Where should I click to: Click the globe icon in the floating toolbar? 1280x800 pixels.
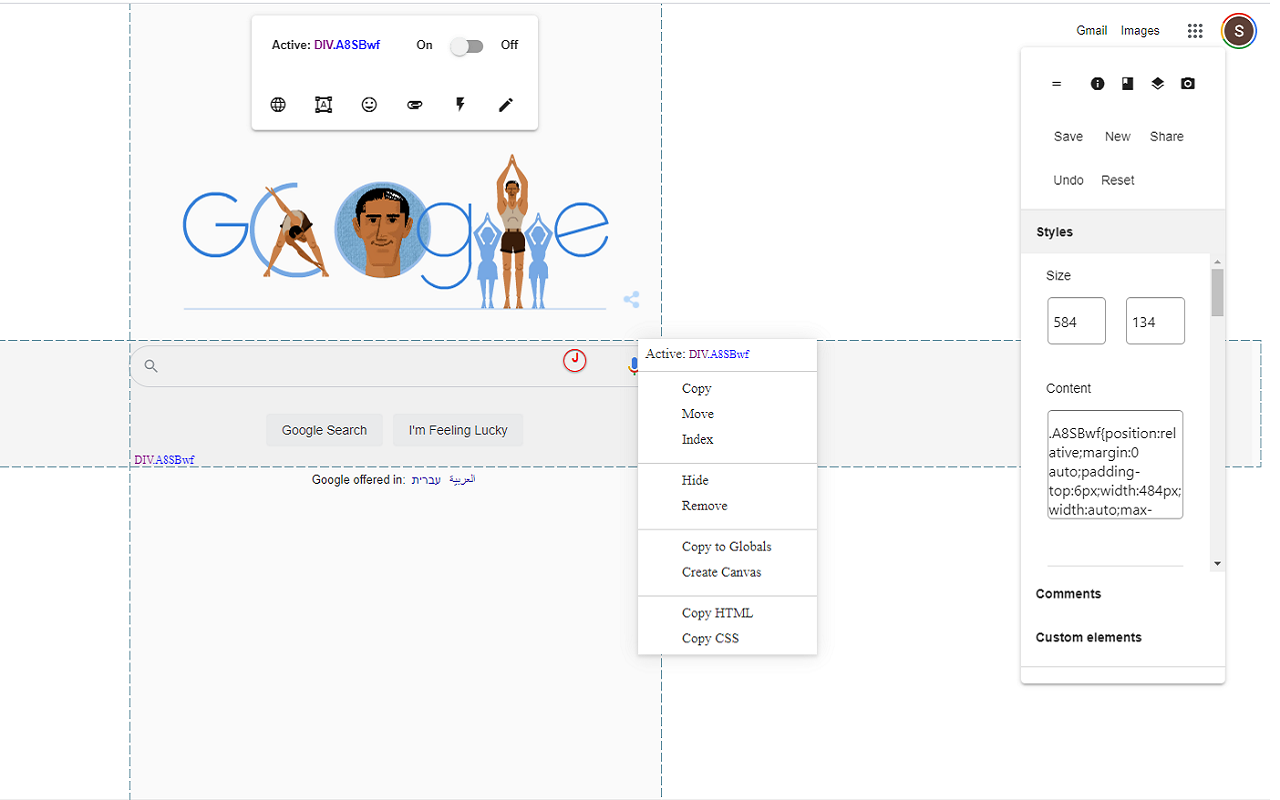(x=278, y=105)
